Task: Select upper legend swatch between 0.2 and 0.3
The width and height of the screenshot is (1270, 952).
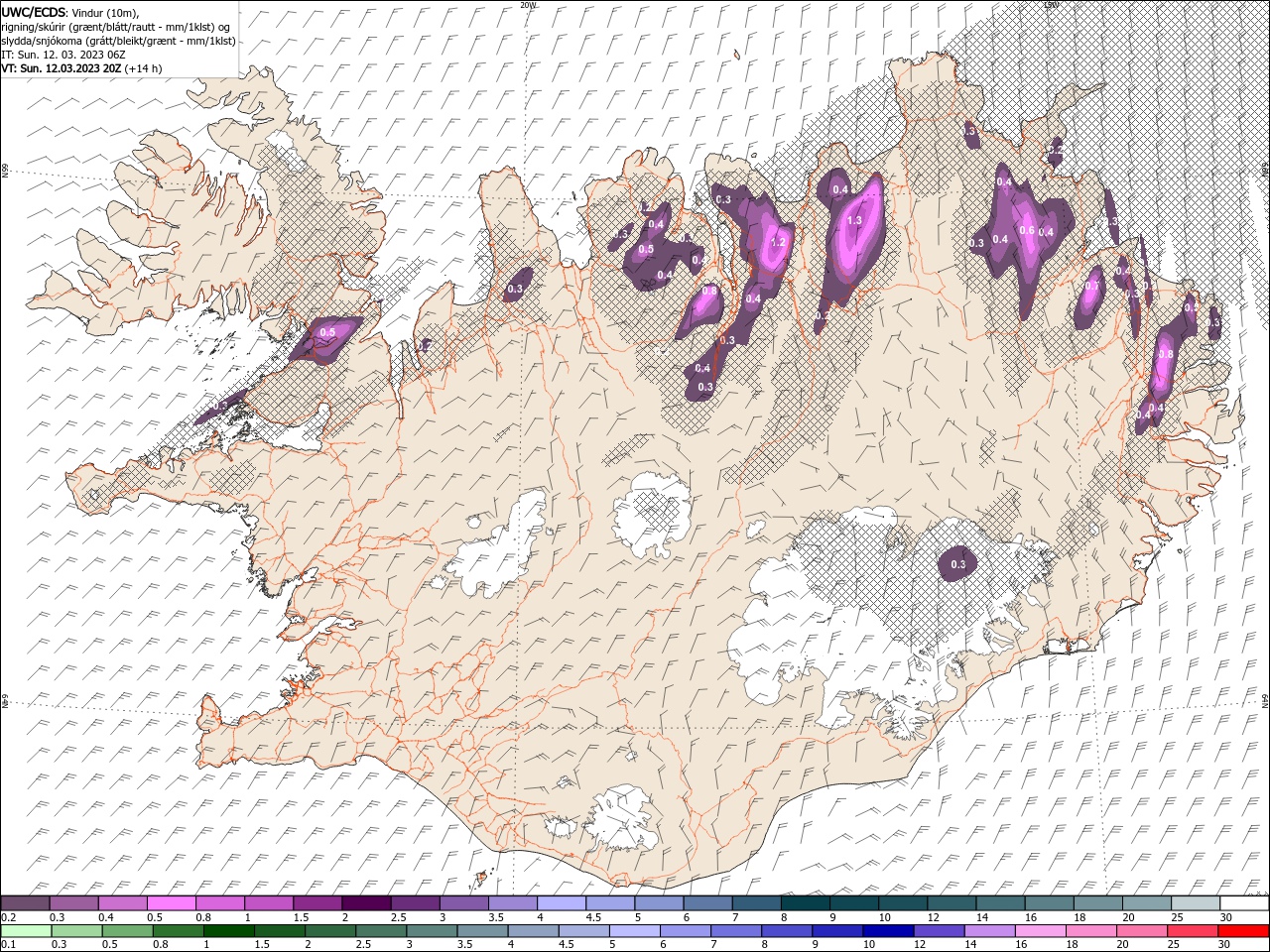Action: pos(25,903)
